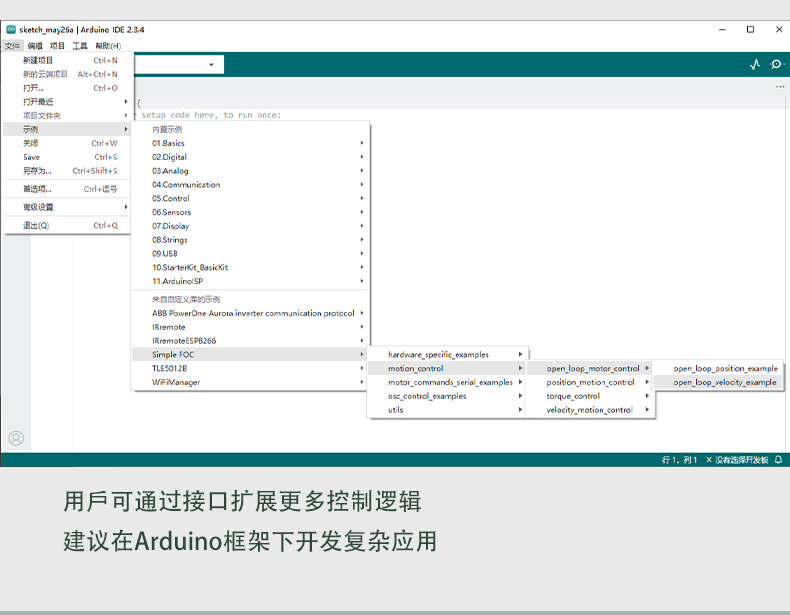Expand 05.Control examples
The width and height of the screenshot is (790, 615).
coord(250,198)
